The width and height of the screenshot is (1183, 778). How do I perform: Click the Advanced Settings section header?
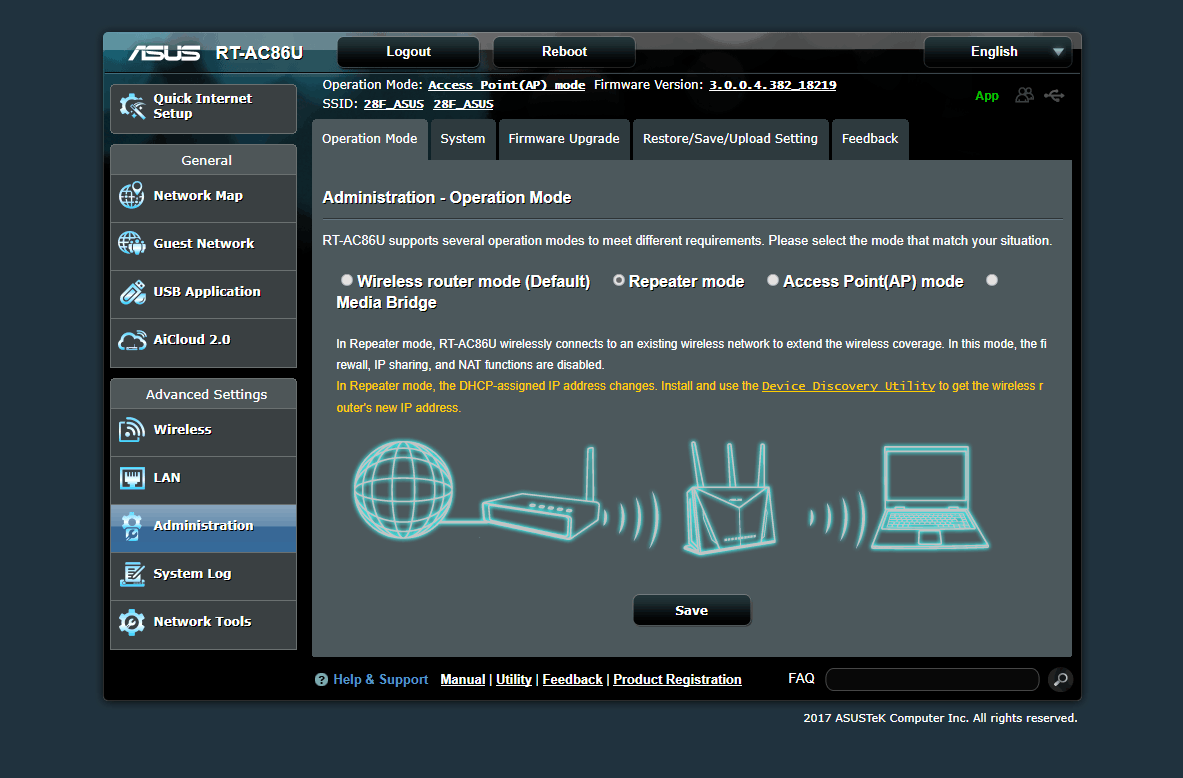203,394
